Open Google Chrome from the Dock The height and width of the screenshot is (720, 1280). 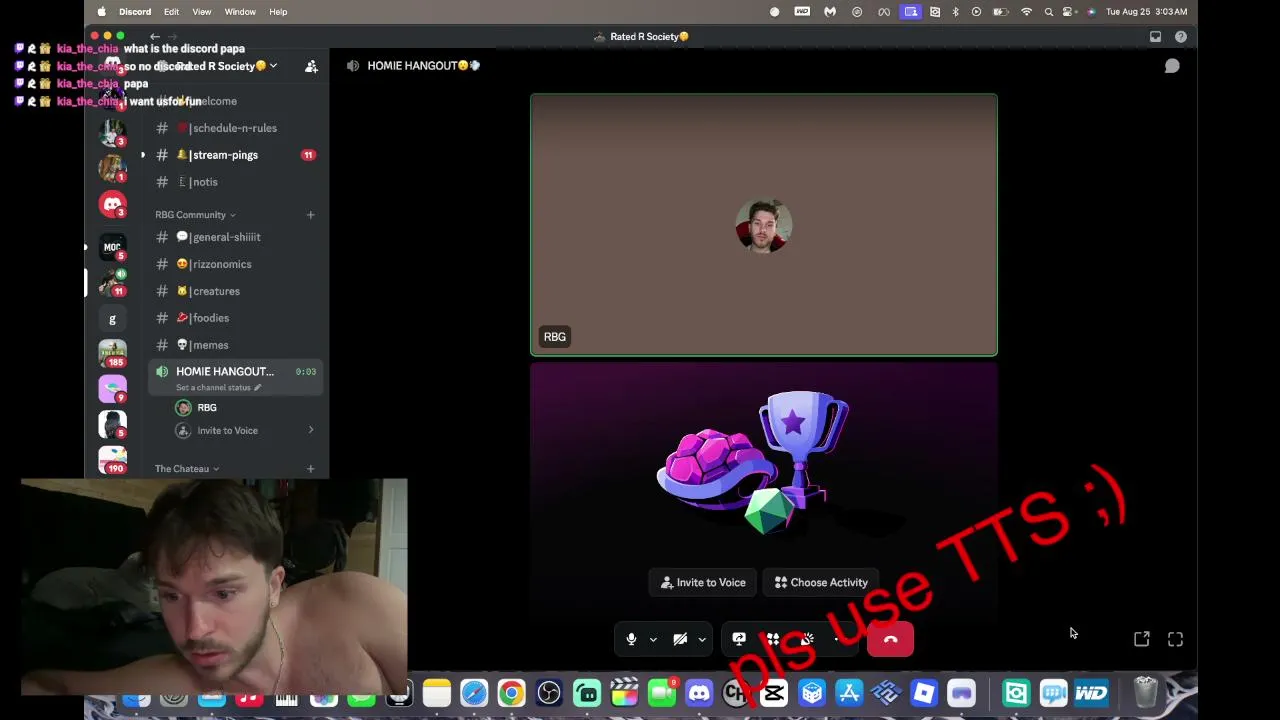click(511, 693)
